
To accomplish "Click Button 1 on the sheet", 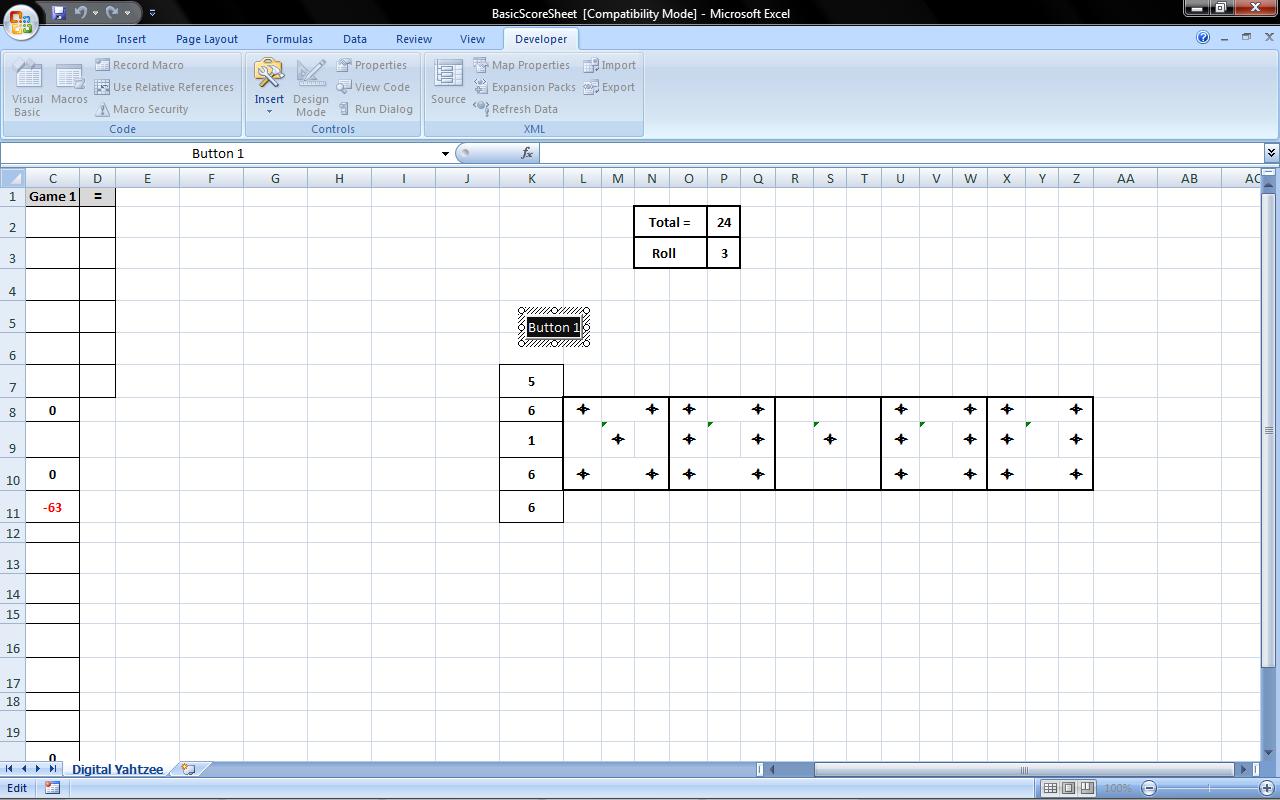I will pyautogui.click(x=554, y=327).
